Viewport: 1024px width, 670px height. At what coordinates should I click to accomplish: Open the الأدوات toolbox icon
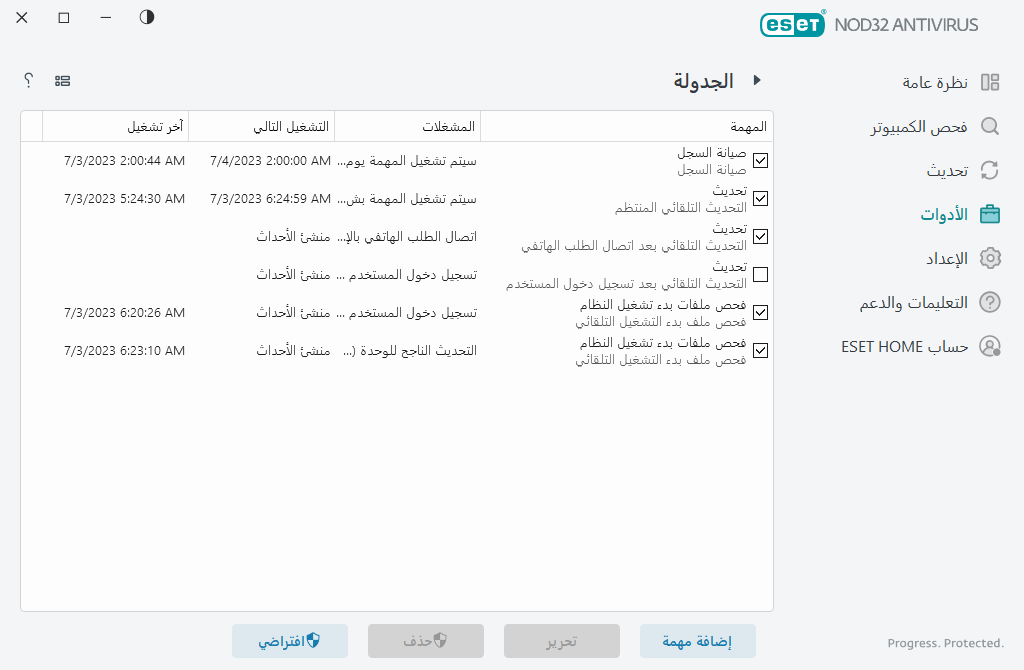tap(990, 214)
